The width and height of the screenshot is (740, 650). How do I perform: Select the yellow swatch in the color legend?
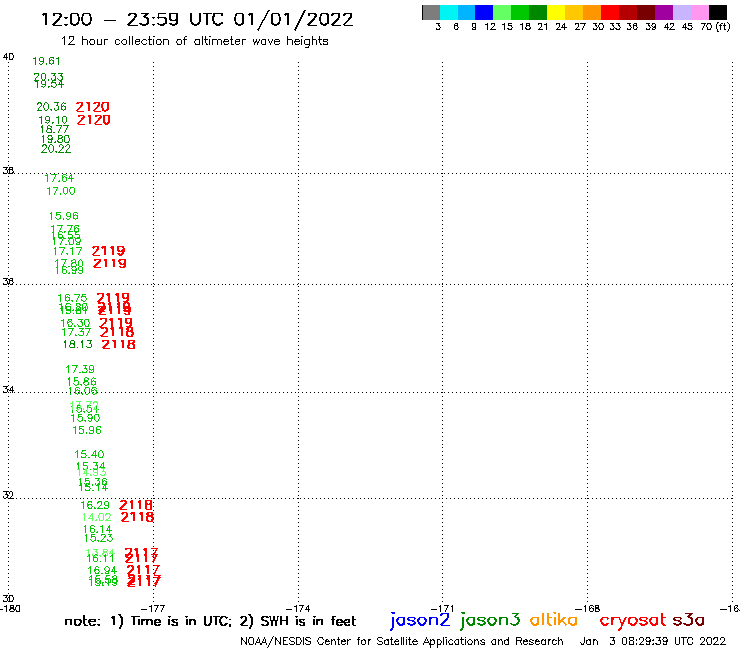coord(556,12)
